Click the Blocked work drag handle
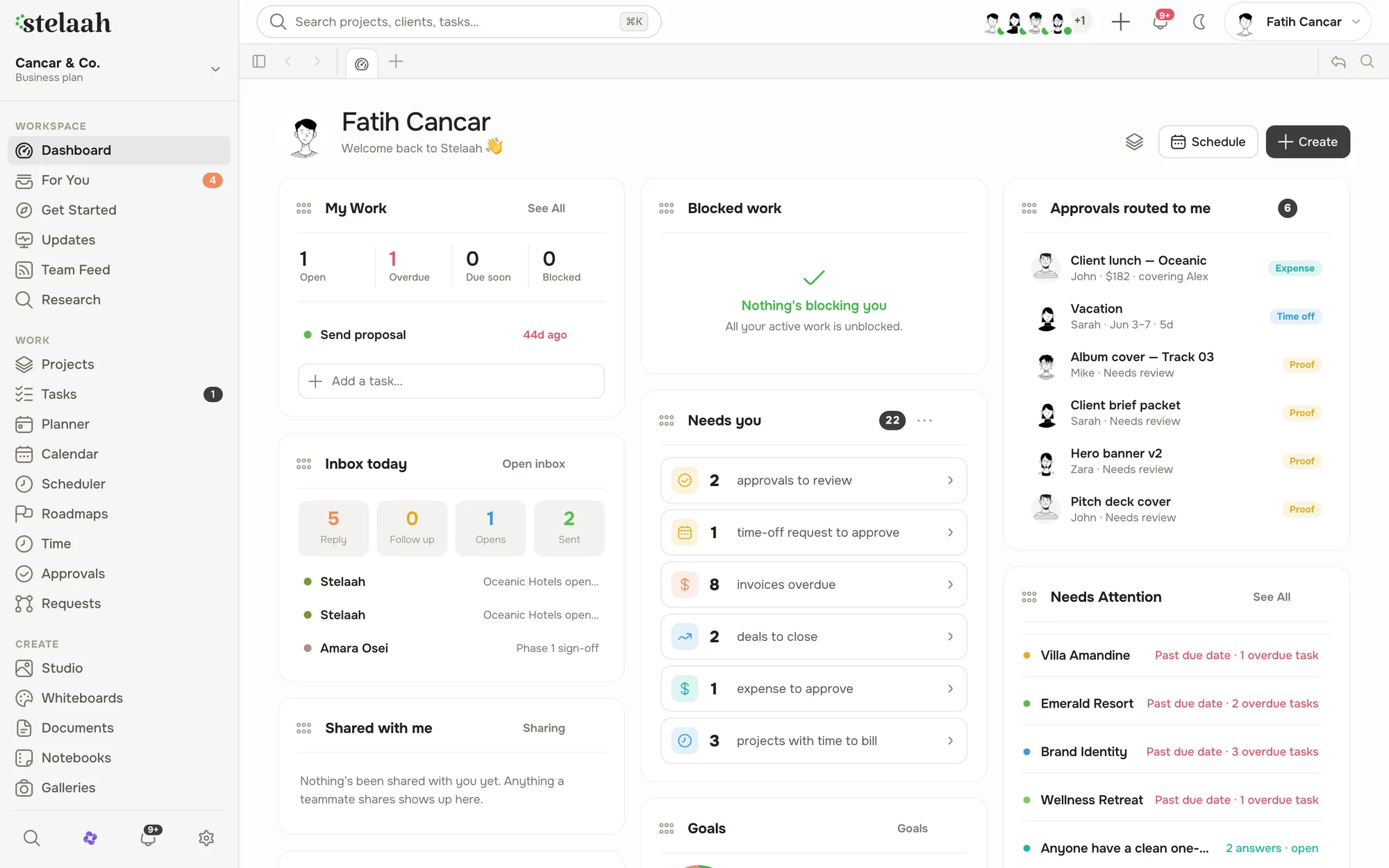Image resolution: width=1389 pixels, height=868 pixels. point(666,208)
